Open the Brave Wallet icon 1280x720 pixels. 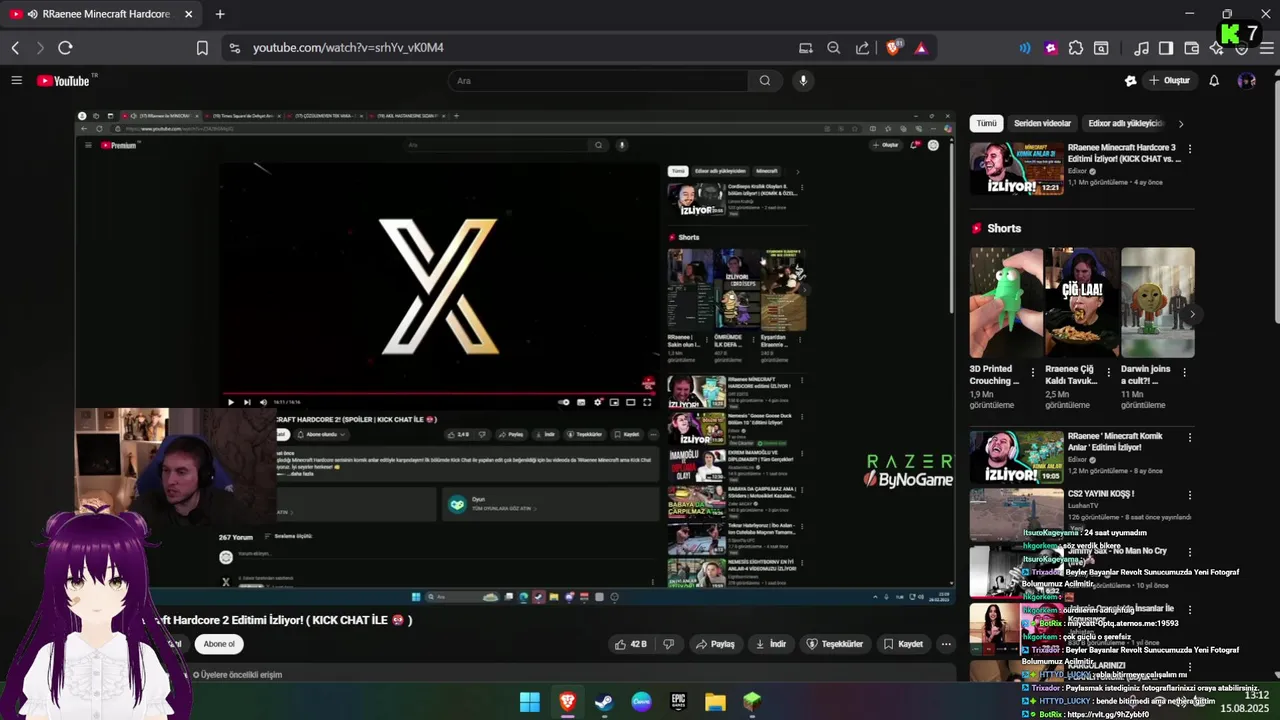pos(1192,48)
